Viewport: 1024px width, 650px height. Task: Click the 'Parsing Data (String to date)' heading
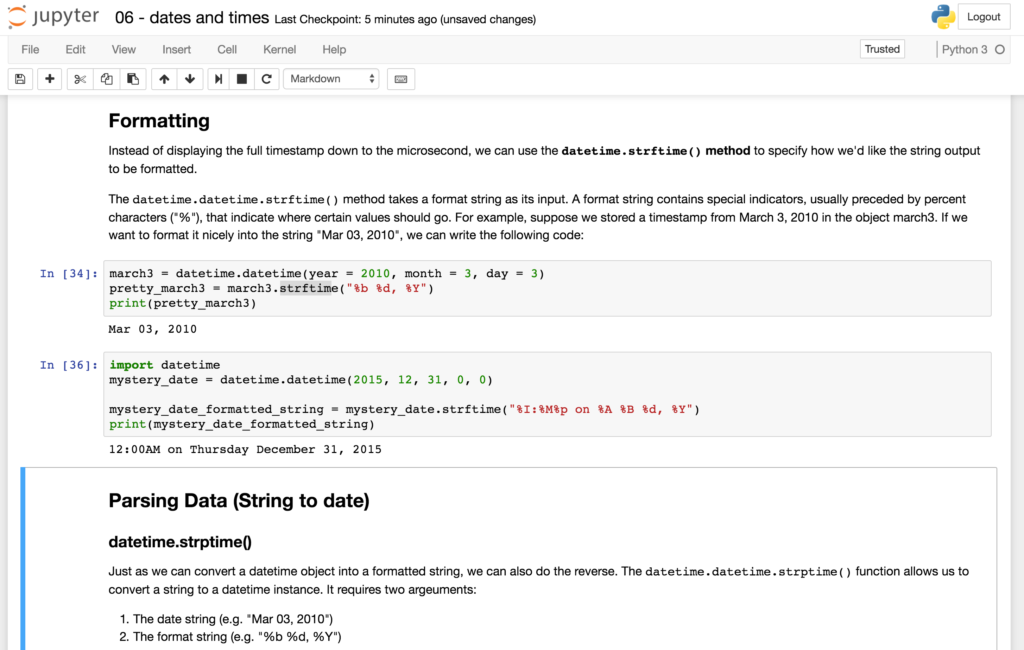pyautogui.click(x=239, y=500)
